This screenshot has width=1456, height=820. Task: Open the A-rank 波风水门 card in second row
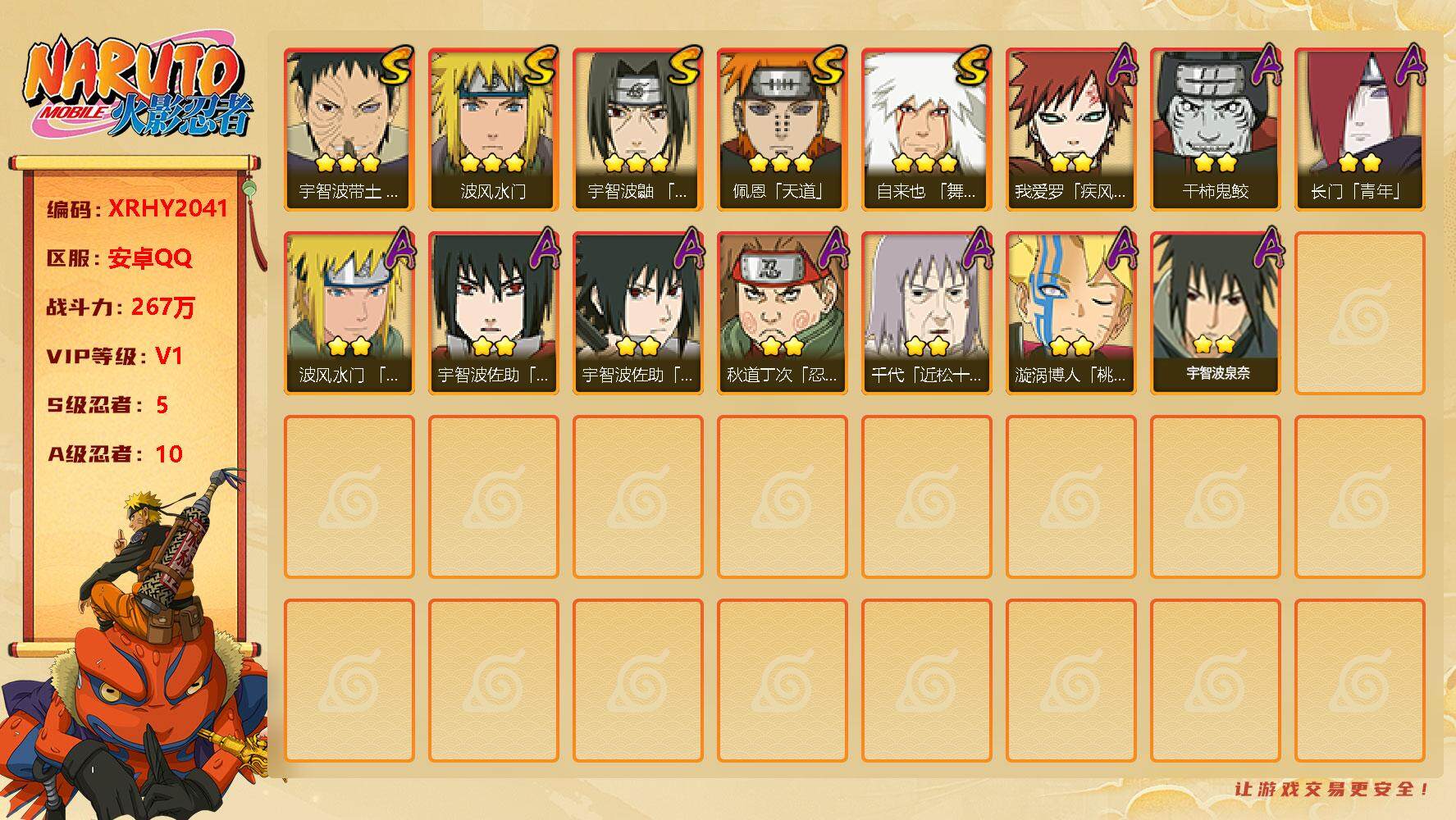click(x=349, y=313)
